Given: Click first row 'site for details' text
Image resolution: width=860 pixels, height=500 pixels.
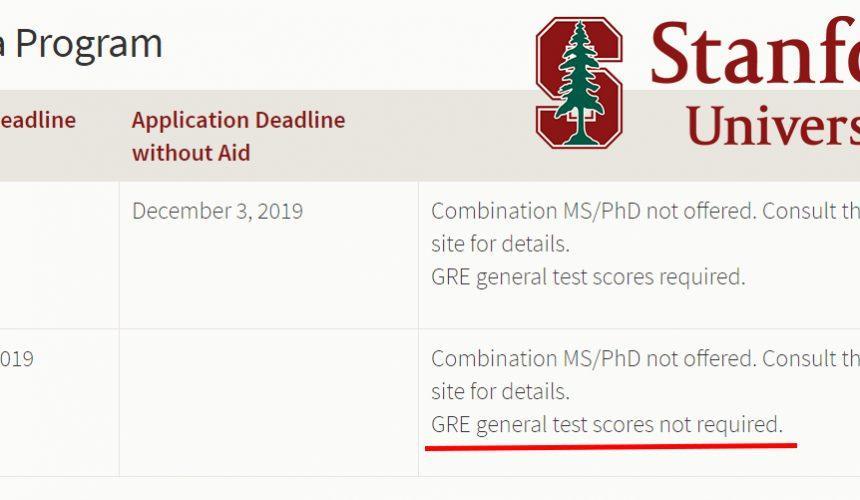Looking at the screenshot, I should (x=500, y=244).
